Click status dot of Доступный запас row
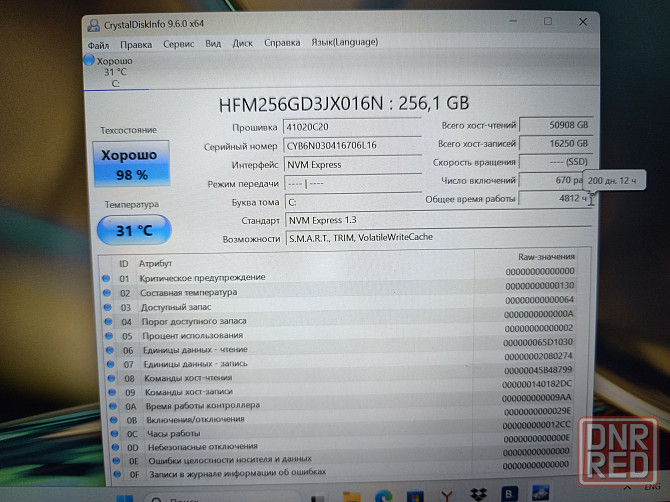 (108, 308)
